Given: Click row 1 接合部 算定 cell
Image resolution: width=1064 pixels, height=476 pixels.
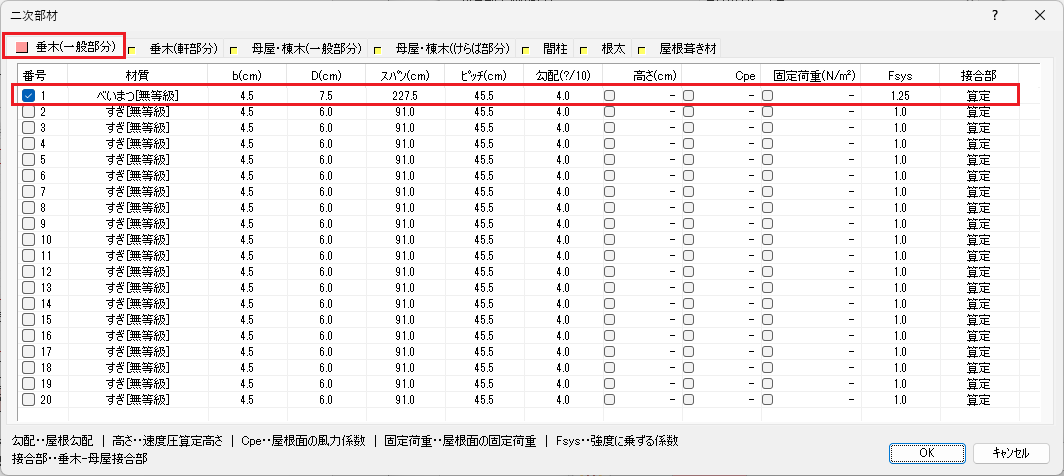Looking at the screenshot, I should tap(977, 95).
